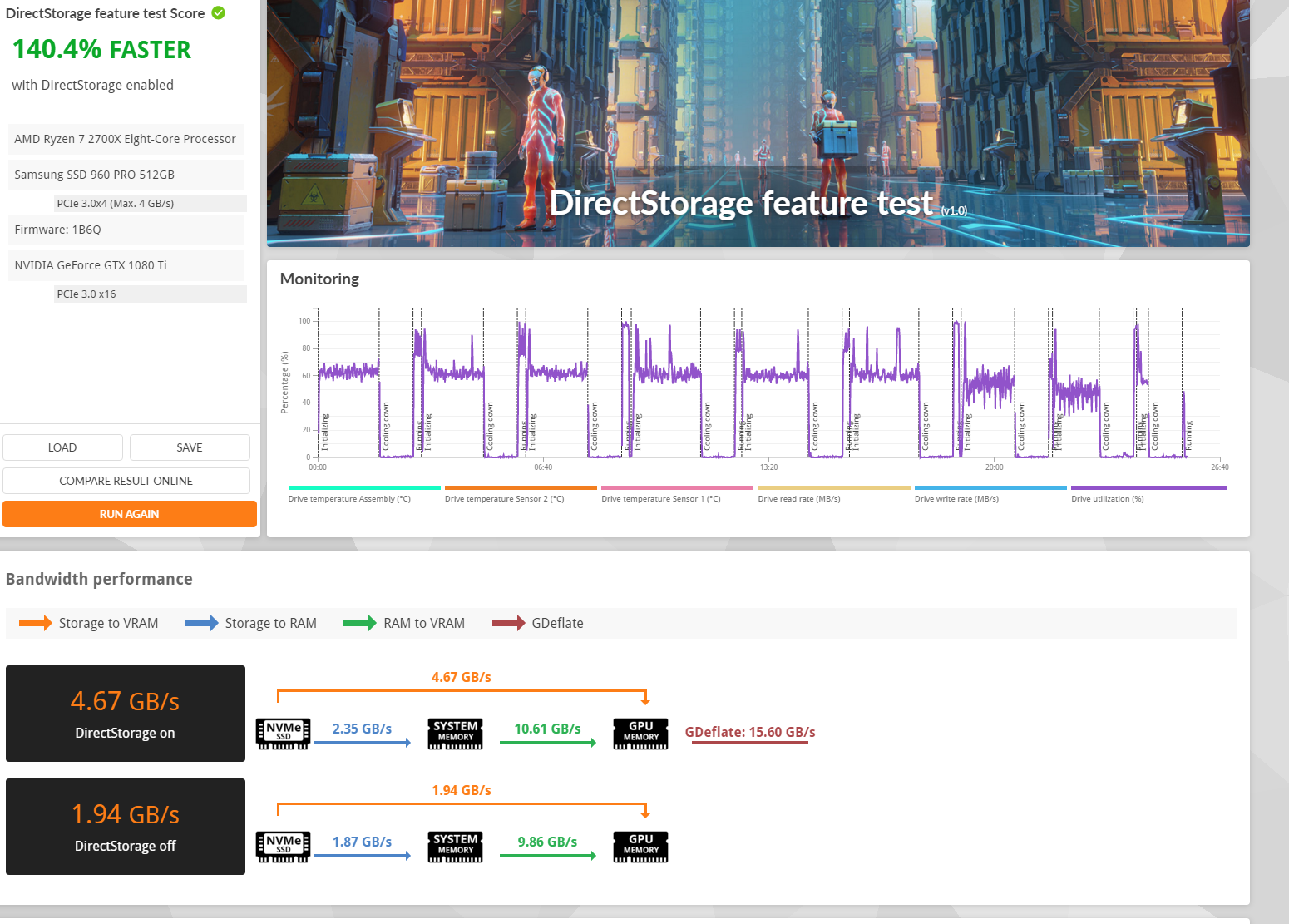Select the GPU MEMORY icon in DirectStorage off row

pyautogui.click(x=640, y=847)
